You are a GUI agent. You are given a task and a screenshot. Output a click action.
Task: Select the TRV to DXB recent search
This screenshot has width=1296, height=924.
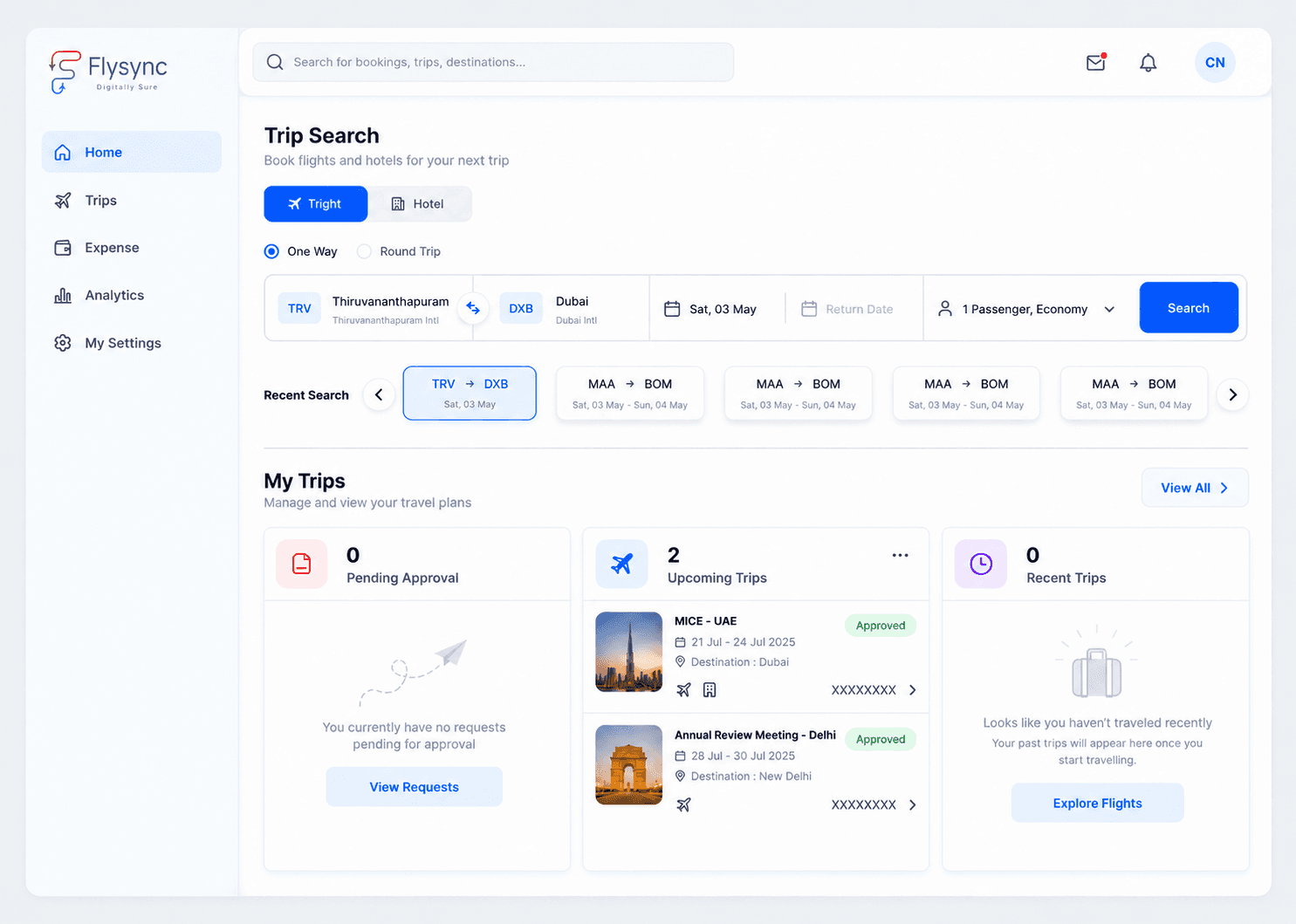pyautogui.click(x=470, y=393)
